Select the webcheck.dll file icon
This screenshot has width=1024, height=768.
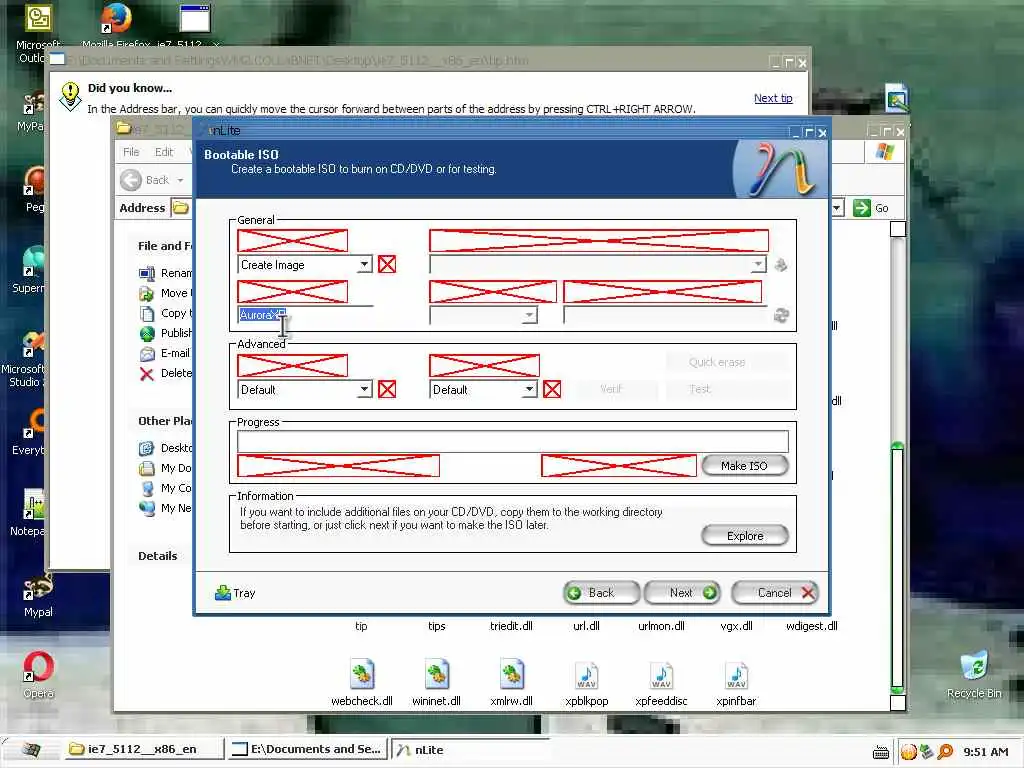(x=362, y=675)
